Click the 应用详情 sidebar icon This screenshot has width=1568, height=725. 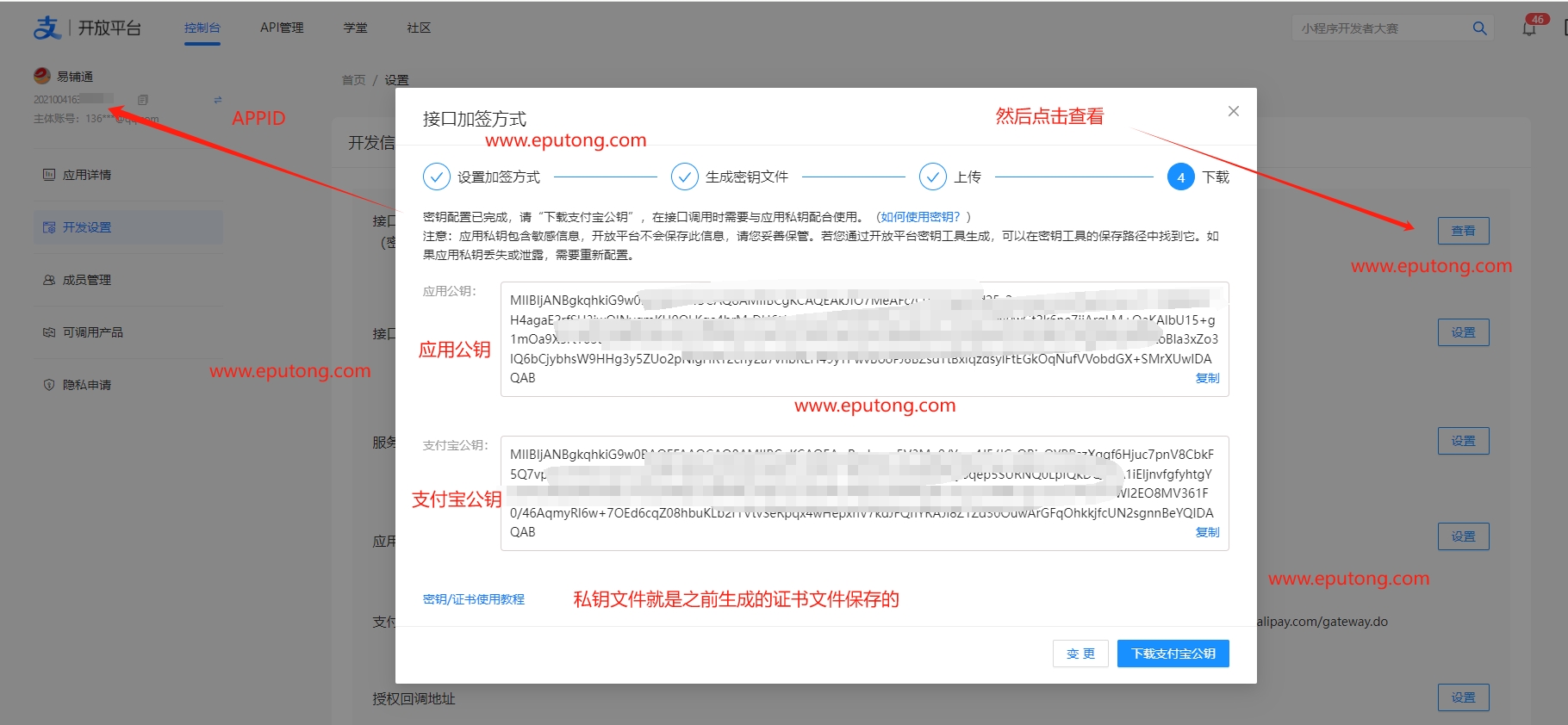click(49, 175)
